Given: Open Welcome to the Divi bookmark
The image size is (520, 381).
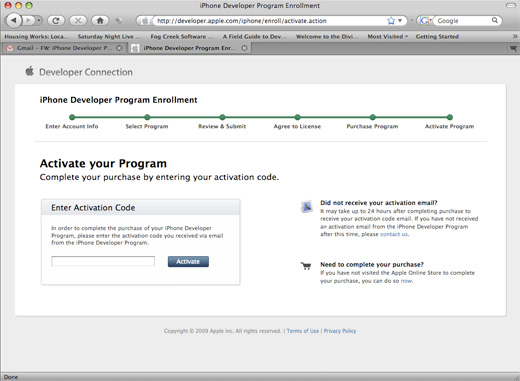Looking at the screenshot, I should pos(327,36).
